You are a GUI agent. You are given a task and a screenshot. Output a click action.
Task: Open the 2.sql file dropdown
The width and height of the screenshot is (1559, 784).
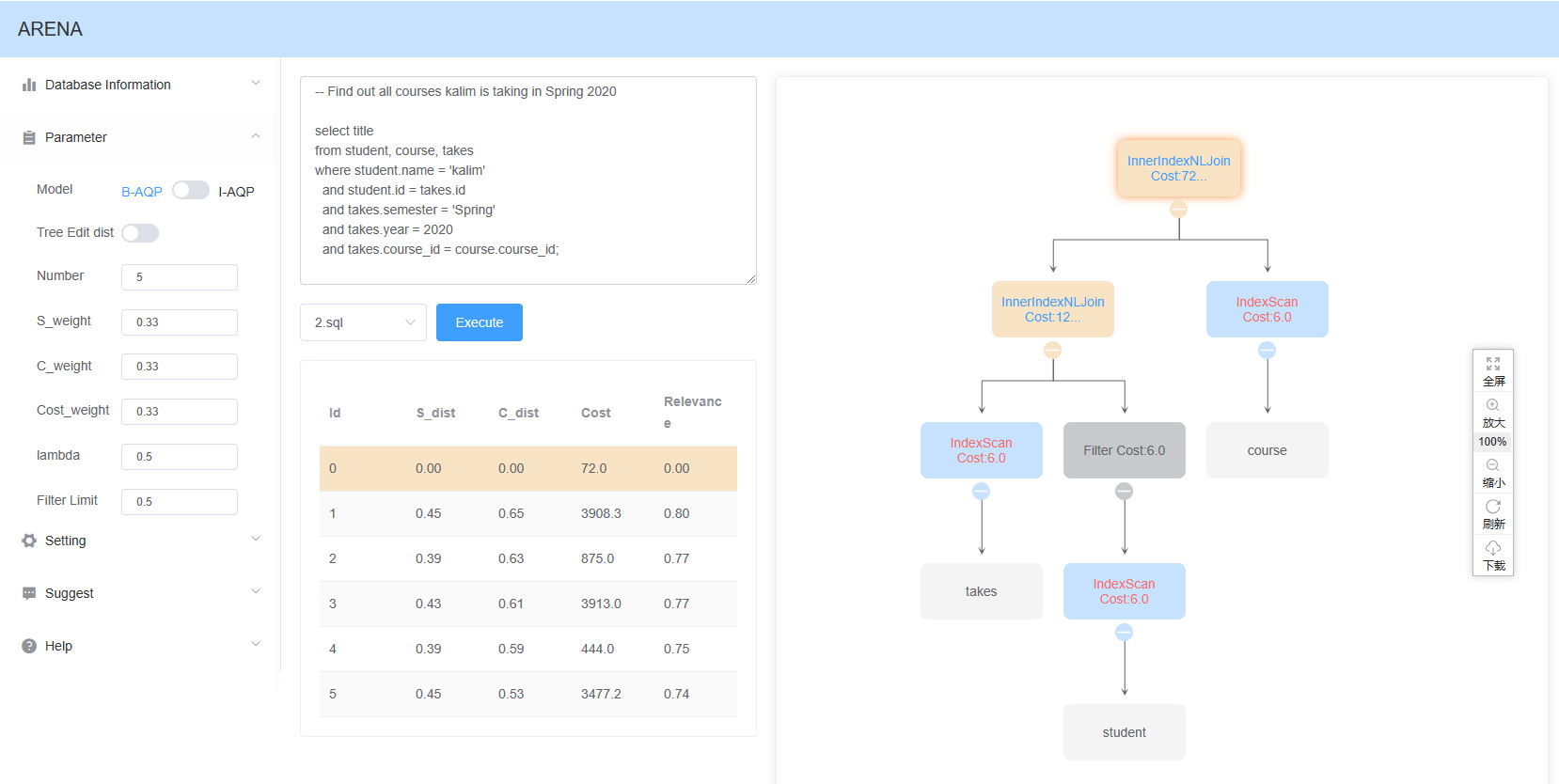[x=363, y=322]
